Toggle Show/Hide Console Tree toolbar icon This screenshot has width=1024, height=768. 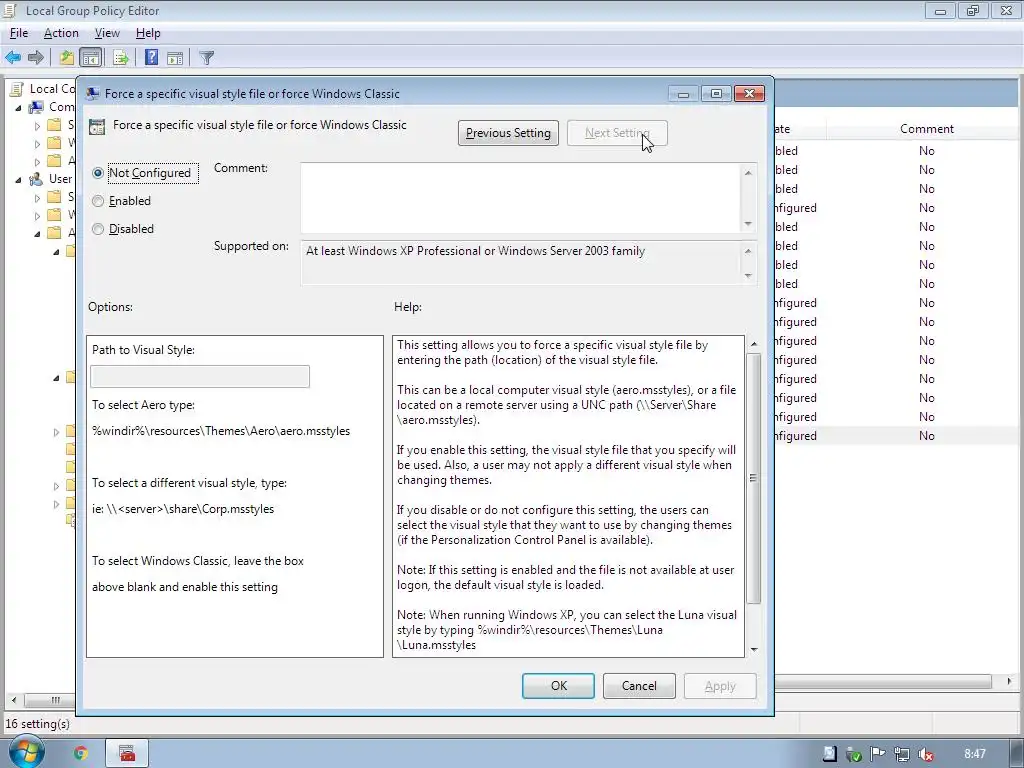[91, 57]
